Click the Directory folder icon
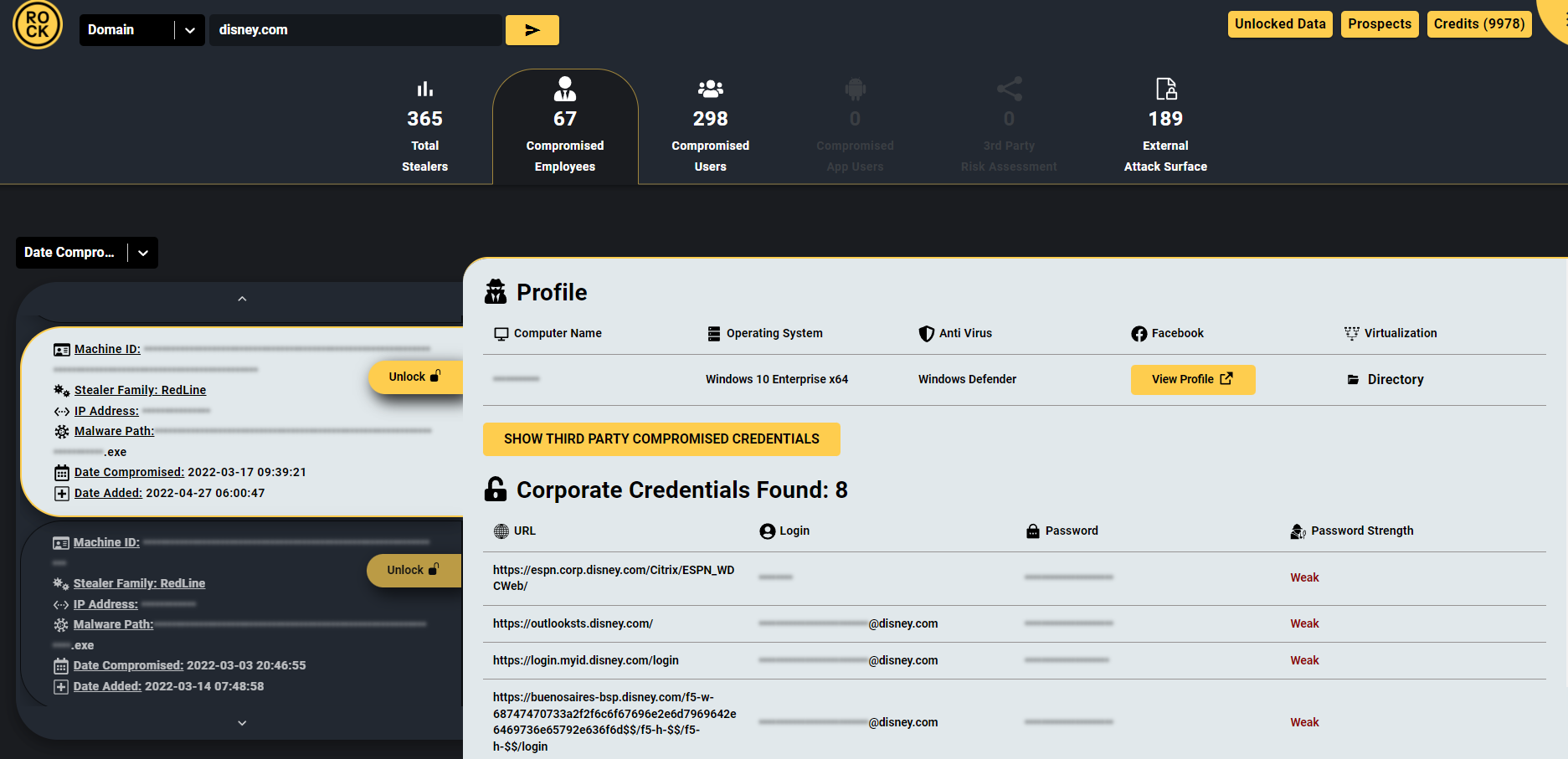This screenshot has width=1568, height=759. tap(1353, 380)
